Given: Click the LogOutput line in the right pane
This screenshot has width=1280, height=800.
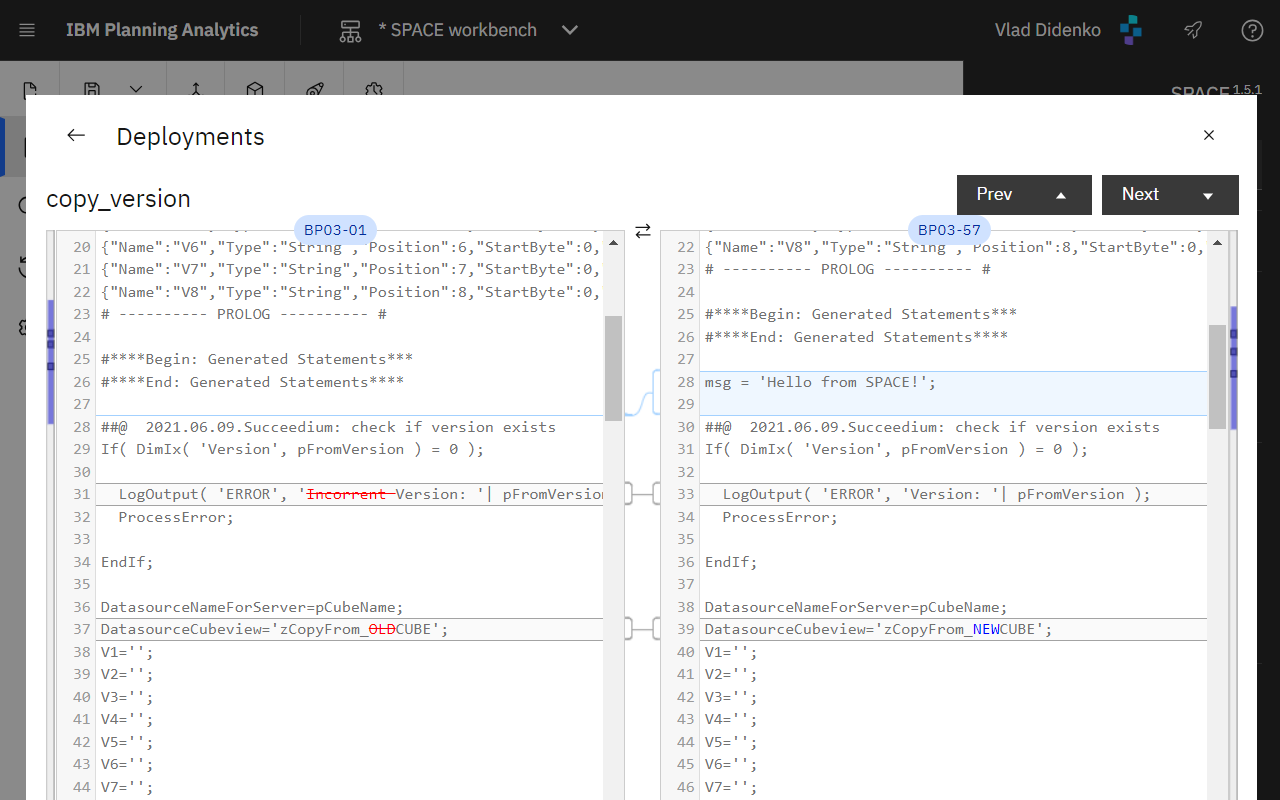Looking at the screenshot, I should click(x=936, y=494).
